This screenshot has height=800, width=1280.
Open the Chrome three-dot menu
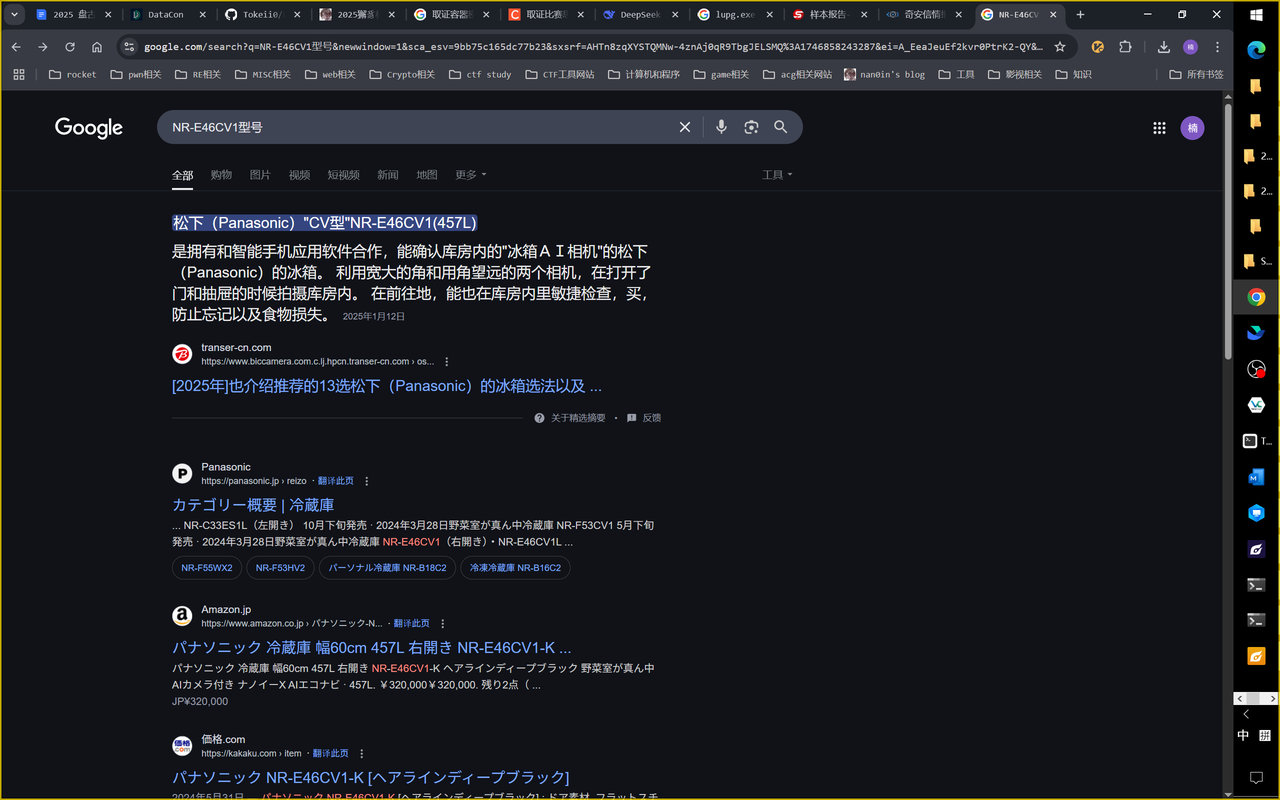coord(1215,47)
